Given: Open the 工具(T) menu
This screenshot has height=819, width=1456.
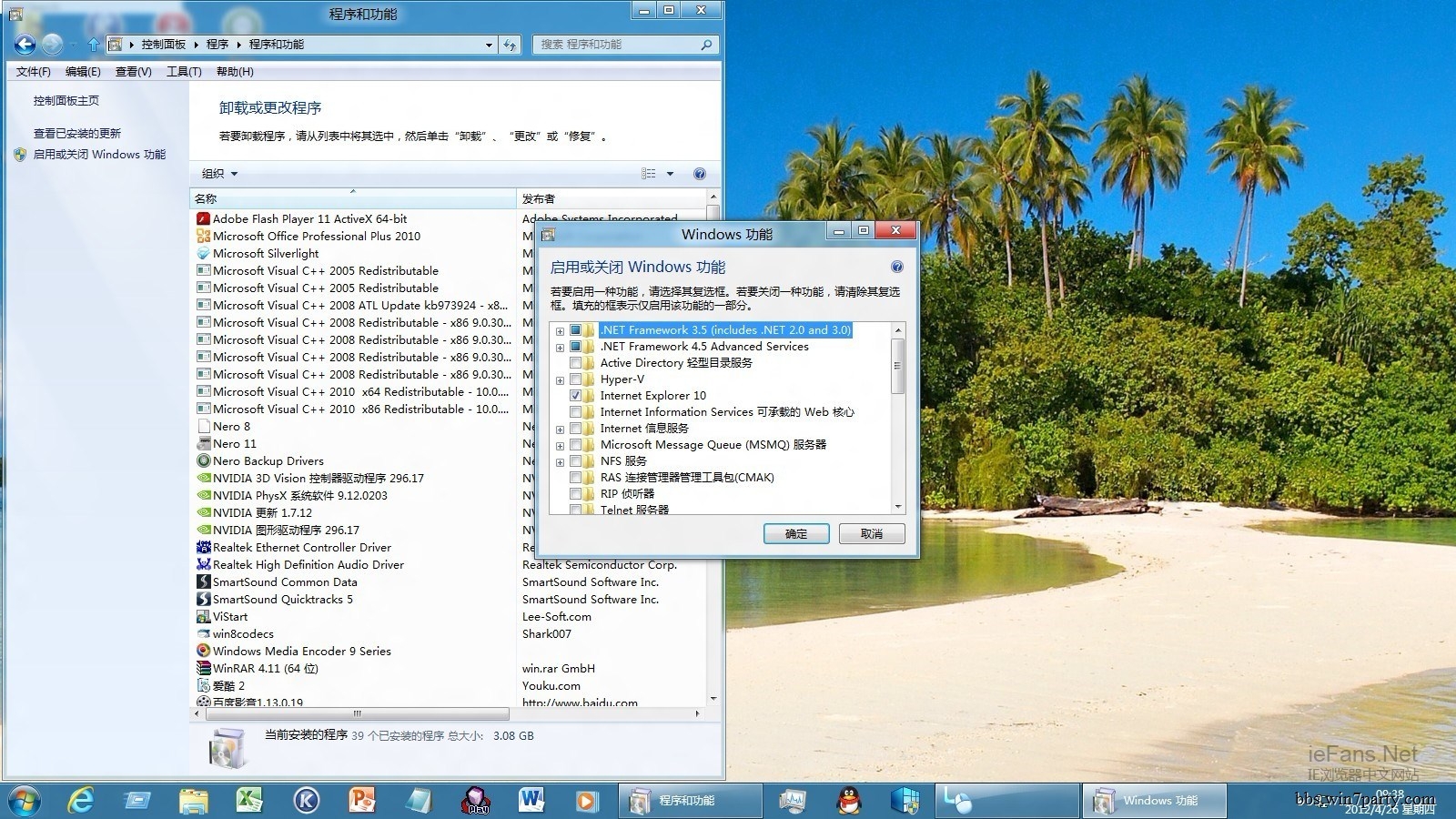Looking at the screenshot, I should click(184, 72).
